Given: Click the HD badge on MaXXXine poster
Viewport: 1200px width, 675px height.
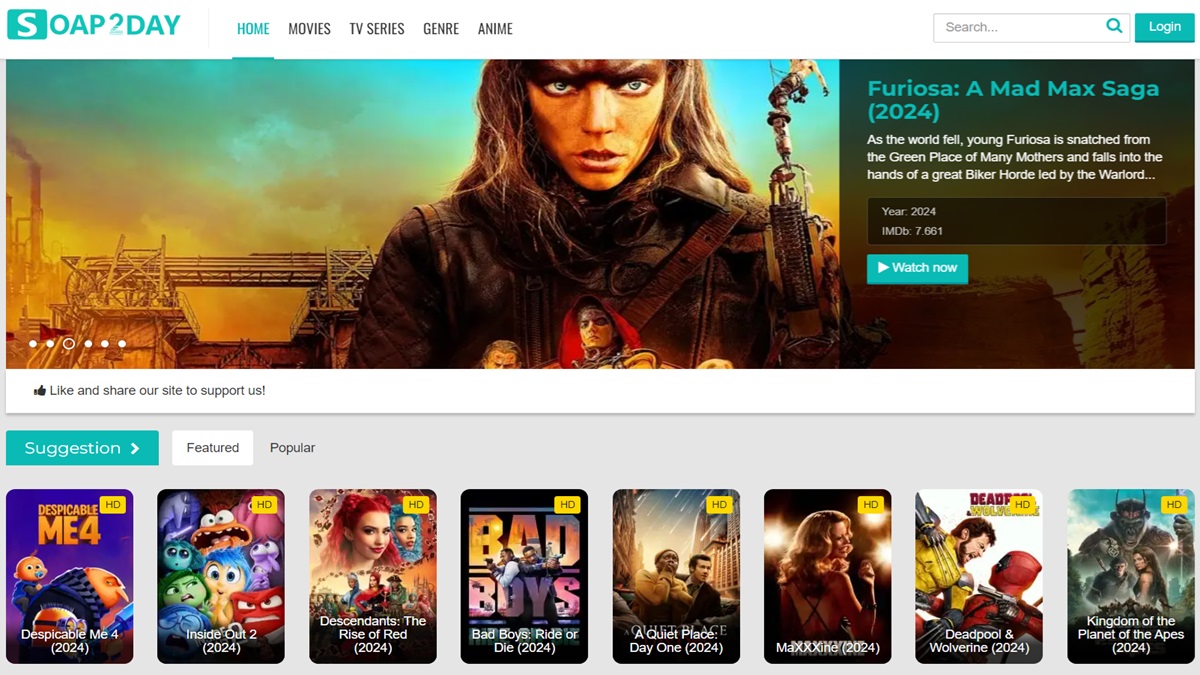Looking at the screenshot, I should point(871,505).
